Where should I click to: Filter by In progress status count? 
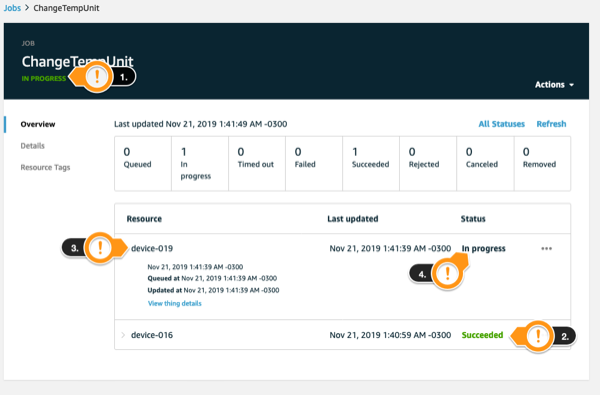coord(200,163)
